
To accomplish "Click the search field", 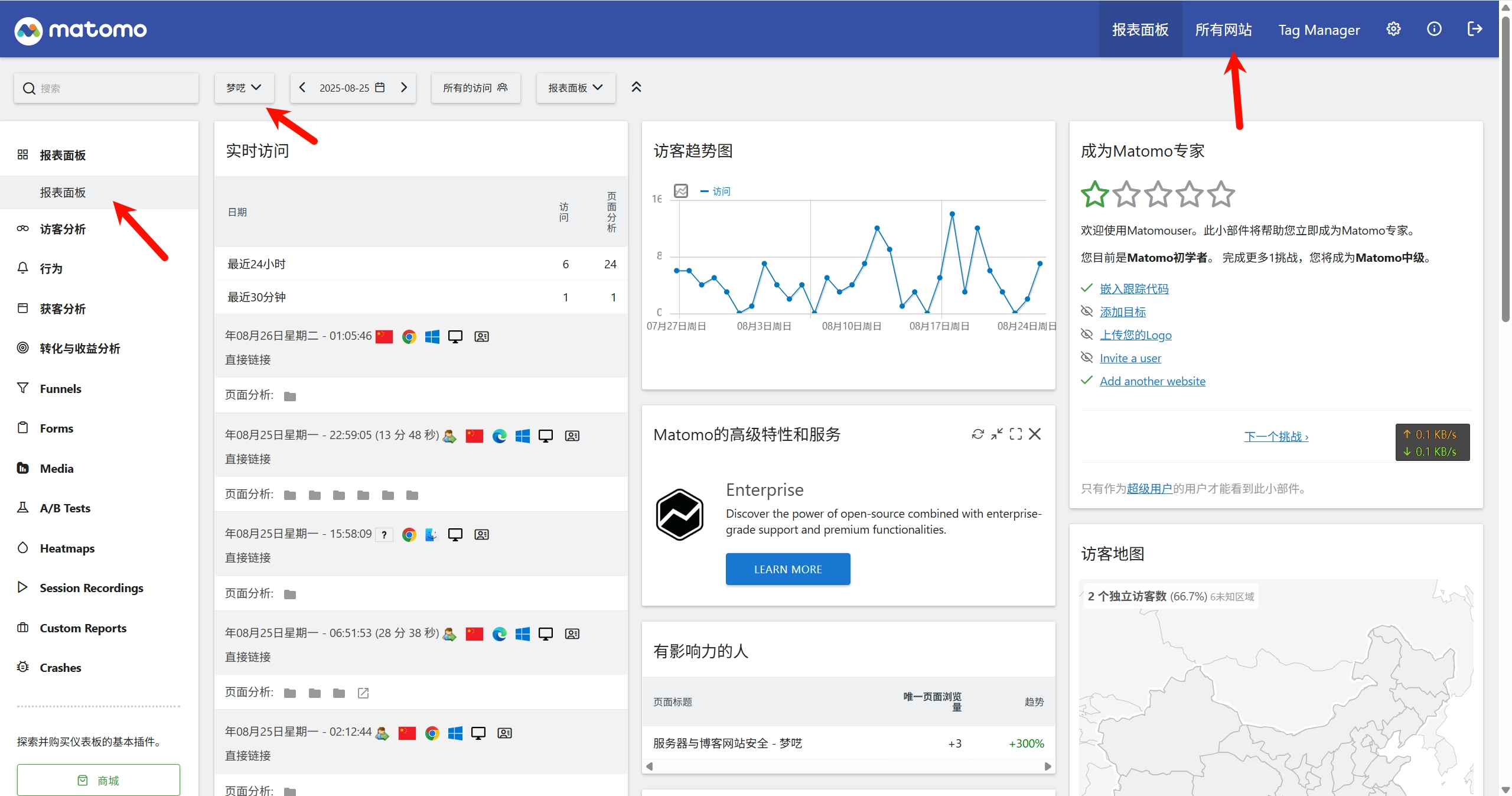I will pyautogui.click(x=106, y=88).
